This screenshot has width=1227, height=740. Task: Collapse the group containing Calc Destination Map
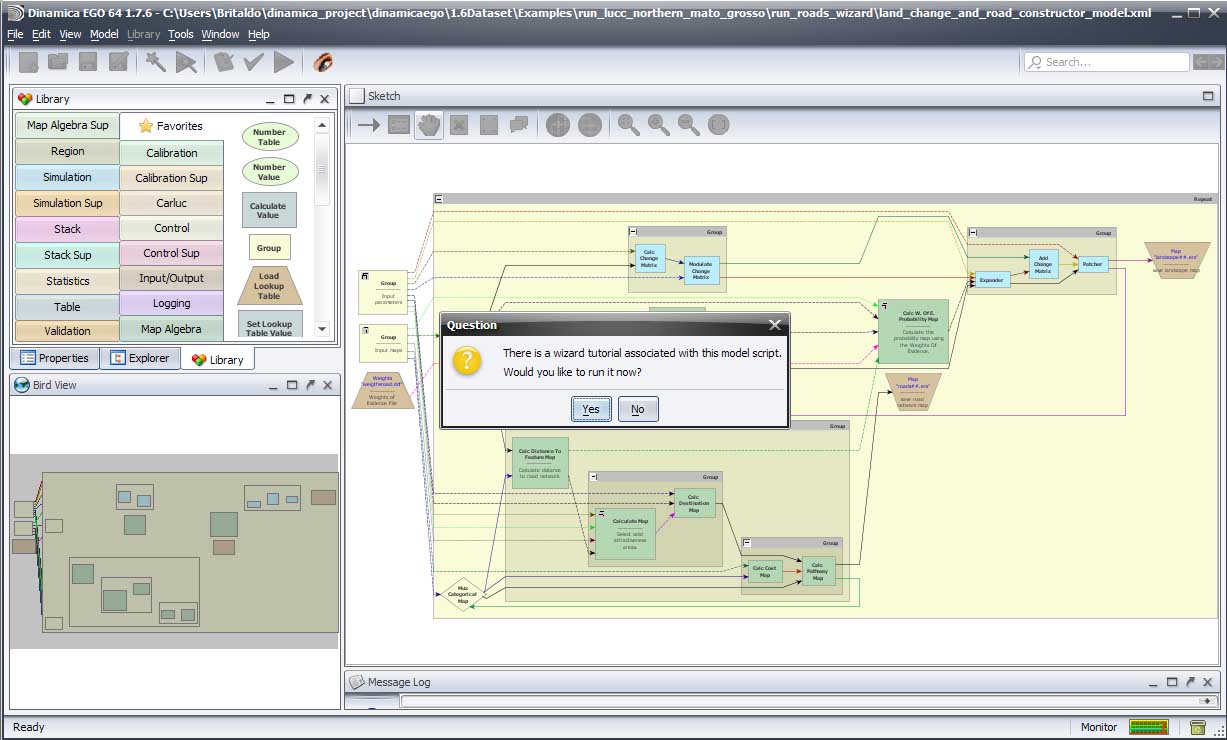click(593, 477)
